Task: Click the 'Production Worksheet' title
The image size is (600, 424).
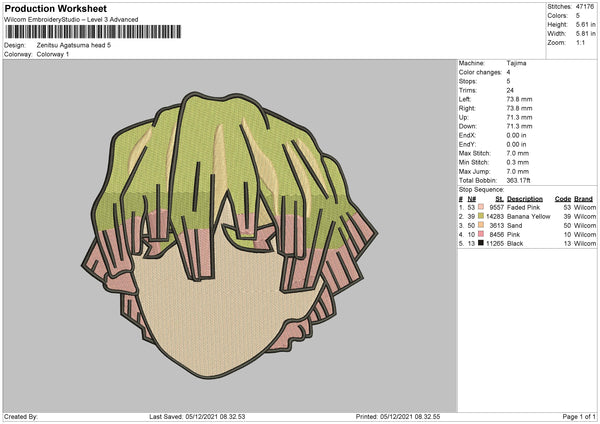Action: tap(55, 8)
